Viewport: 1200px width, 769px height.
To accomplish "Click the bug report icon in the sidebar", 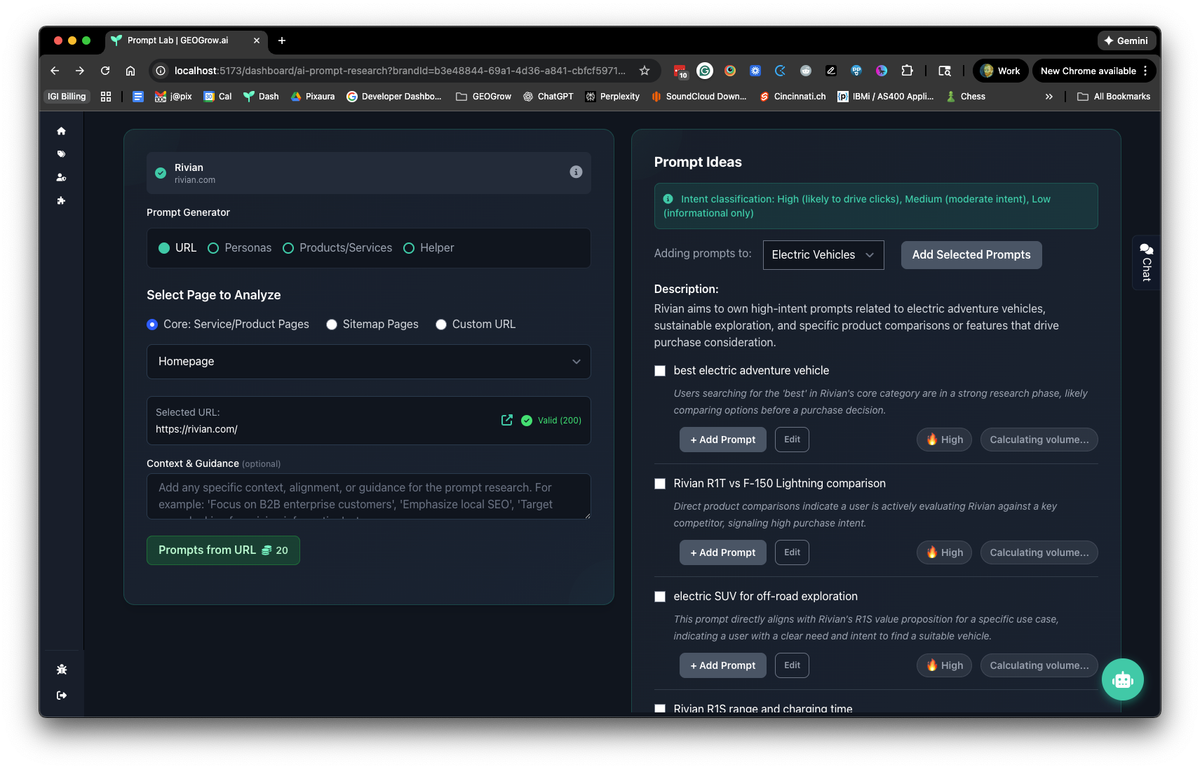I will tap(61, 669).
